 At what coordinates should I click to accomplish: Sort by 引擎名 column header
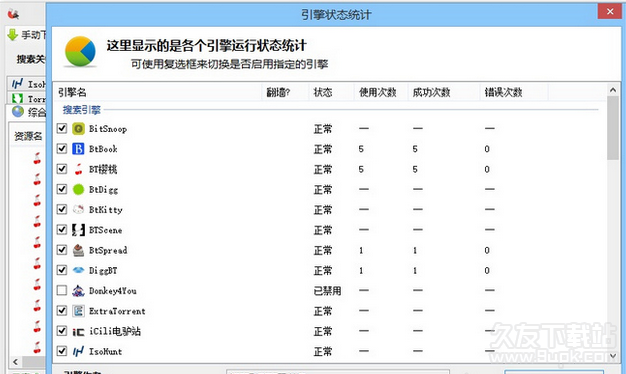(x=158, y=92)
